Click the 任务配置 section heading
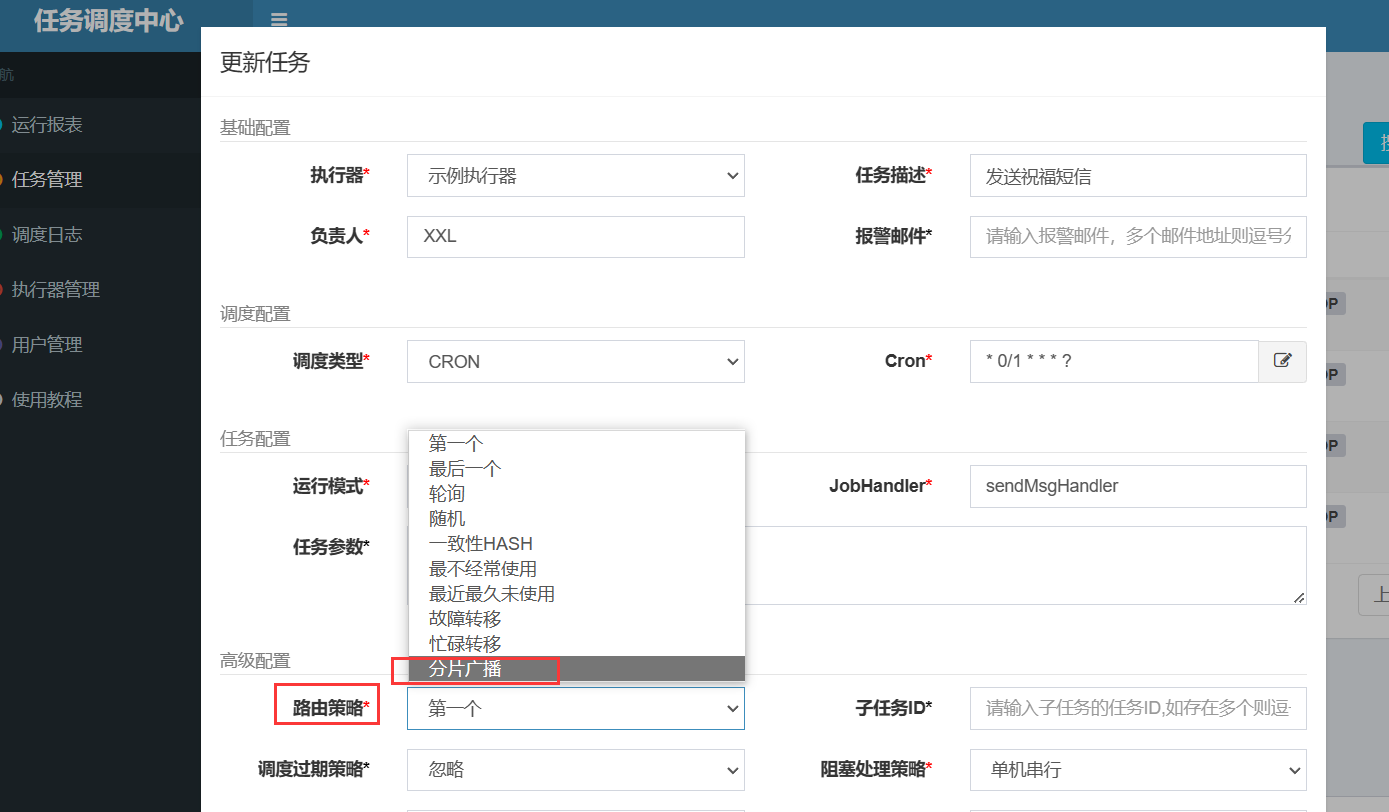This screenshot has height=812, width=1389. tap(255, 438)
